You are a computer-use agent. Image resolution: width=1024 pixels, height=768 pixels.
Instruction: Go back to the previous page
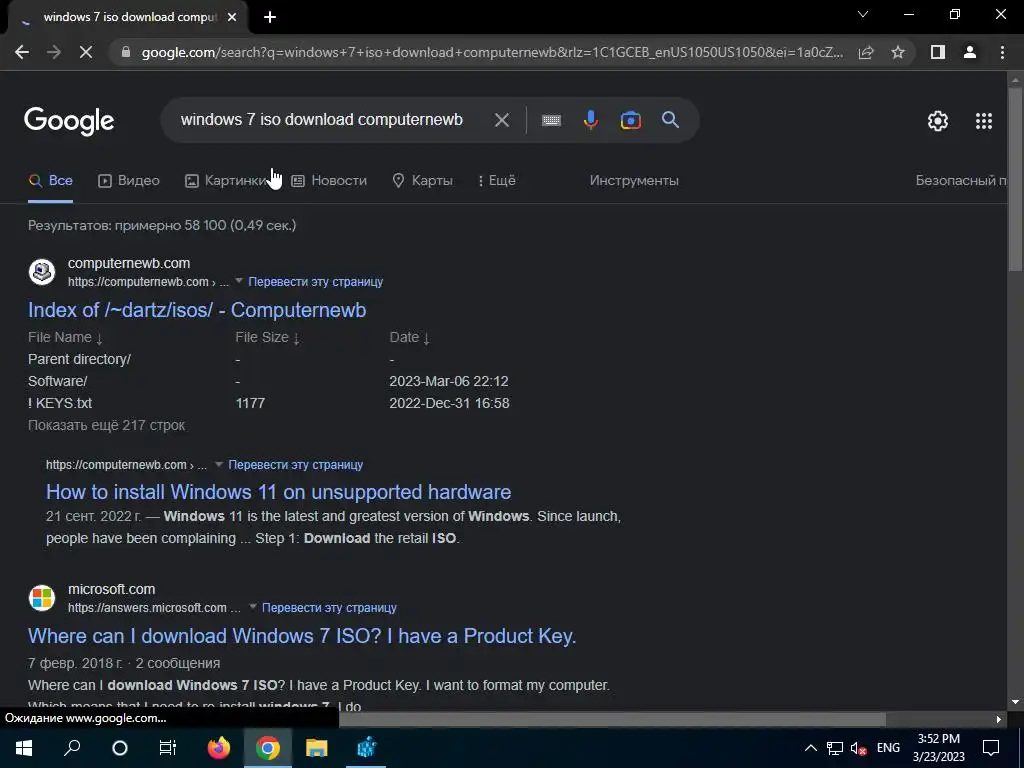(x=22, y=52)
